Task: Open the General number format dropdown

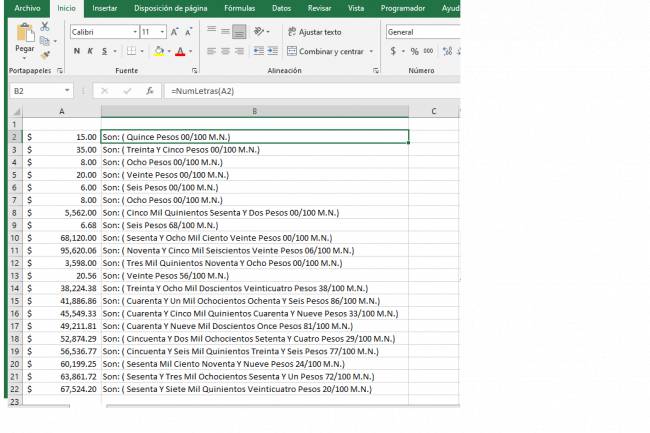Action: point(421,32)
